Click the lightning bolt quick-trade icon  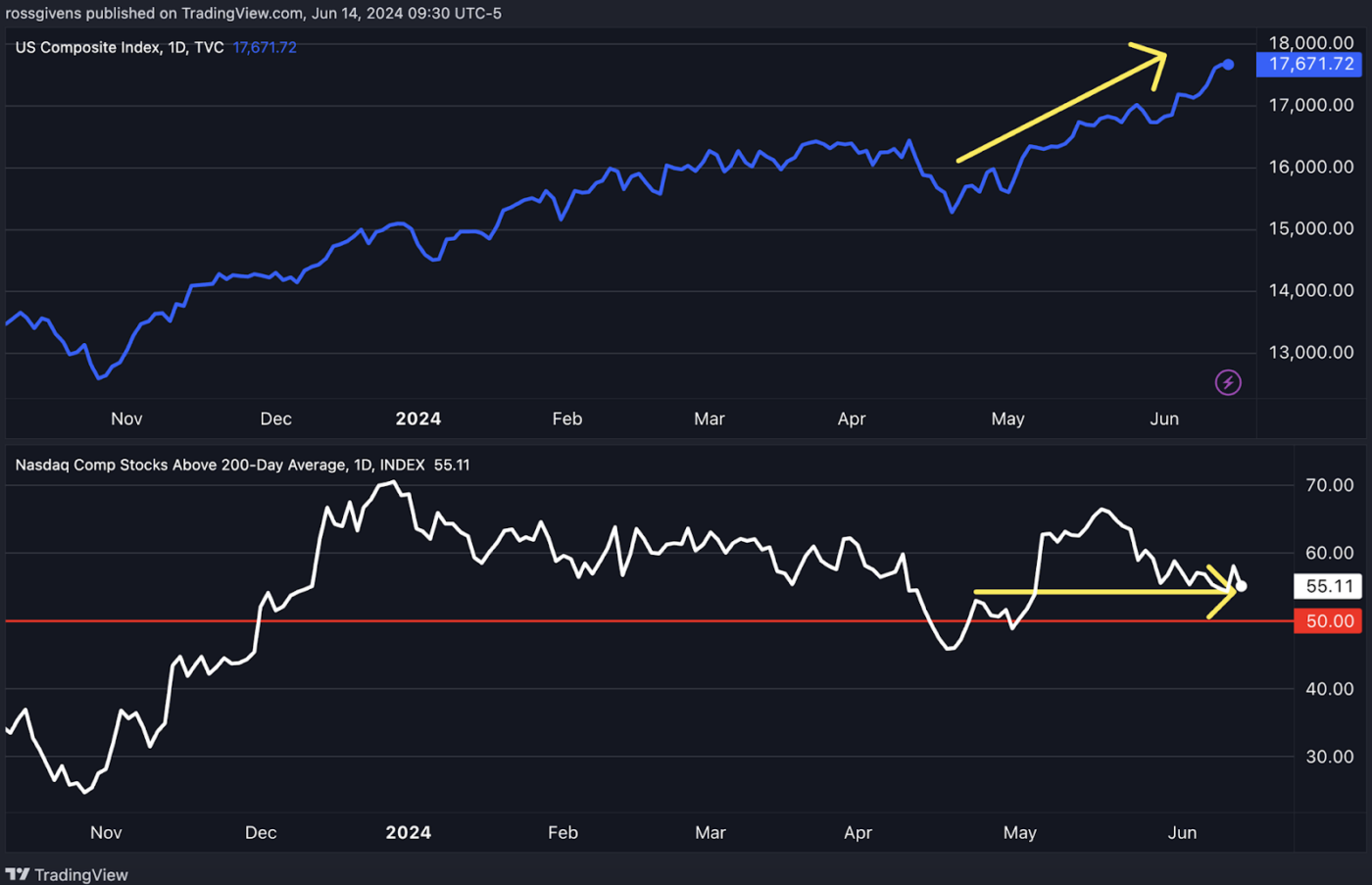[x=1228, y=382]
